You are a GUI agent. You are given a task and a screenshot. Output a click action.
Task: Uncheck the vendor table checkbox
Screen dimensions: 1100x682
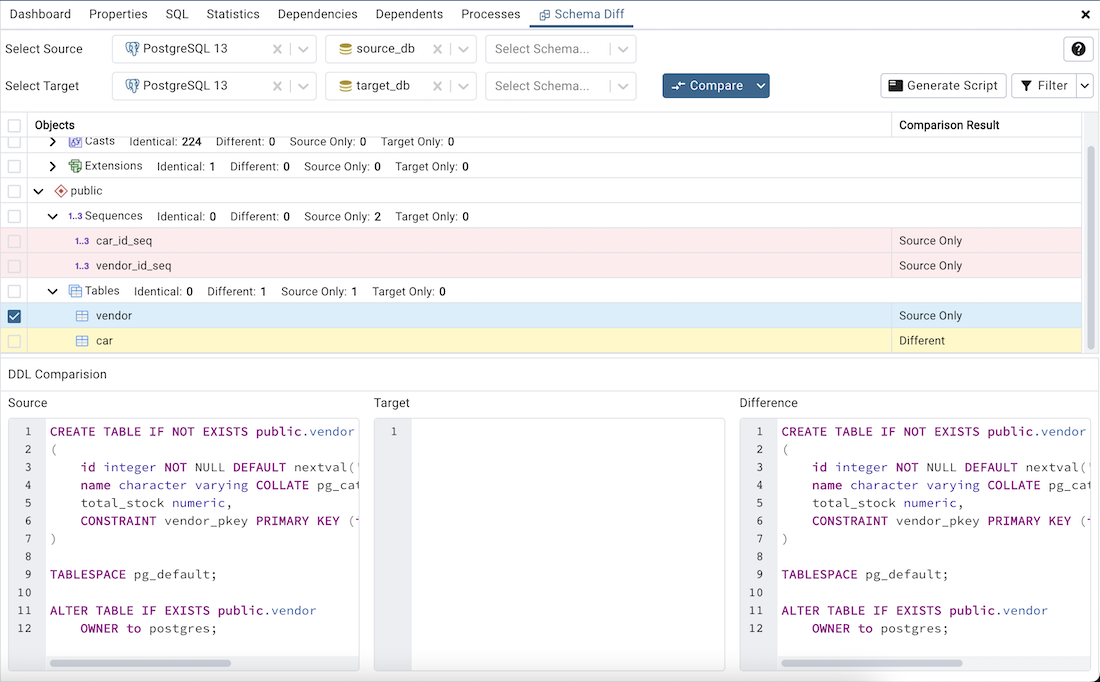coord(13,315)
